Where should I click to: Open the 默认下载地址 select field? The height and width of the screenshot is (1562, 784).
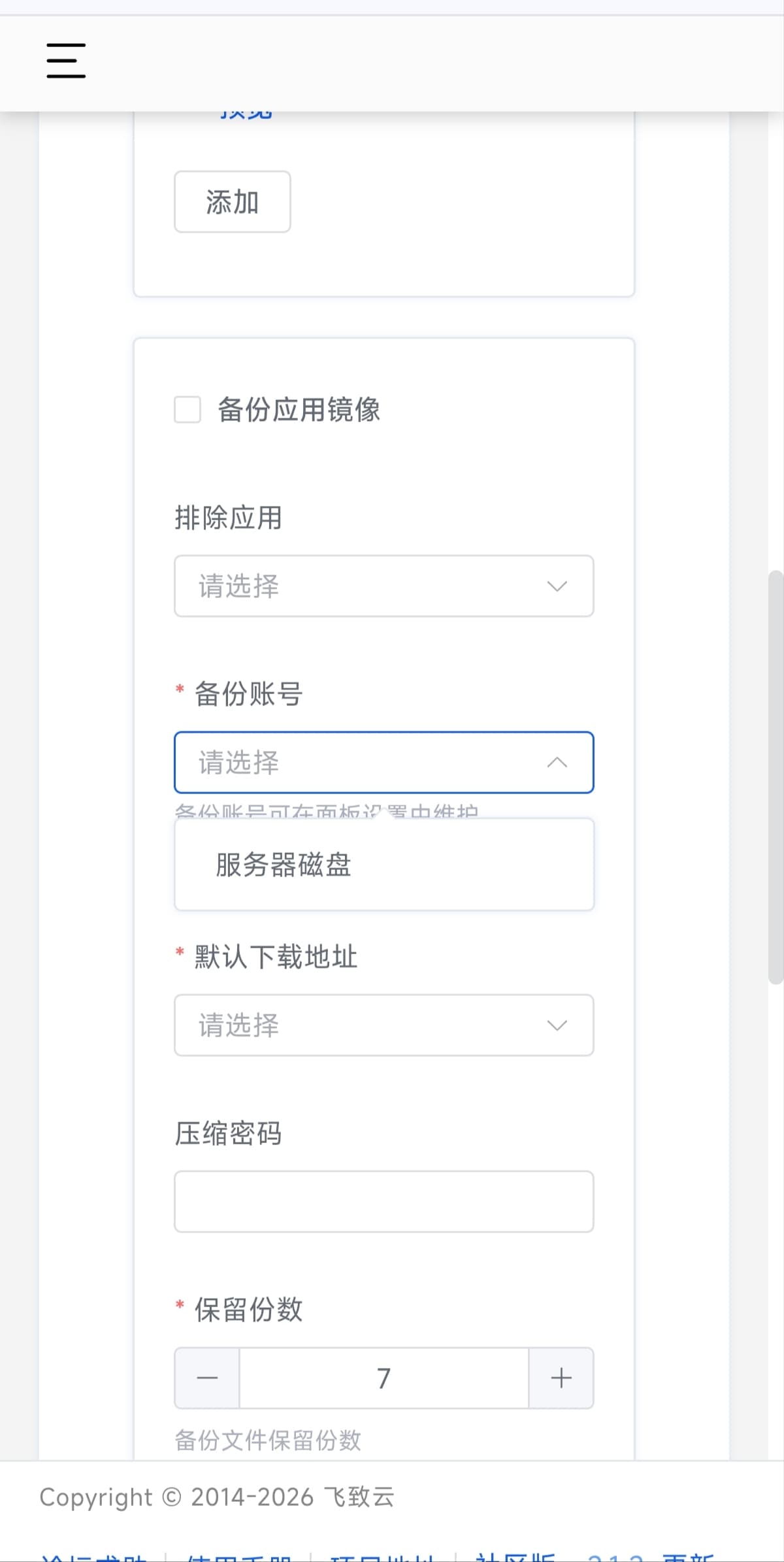click(x=366, y=1025)
